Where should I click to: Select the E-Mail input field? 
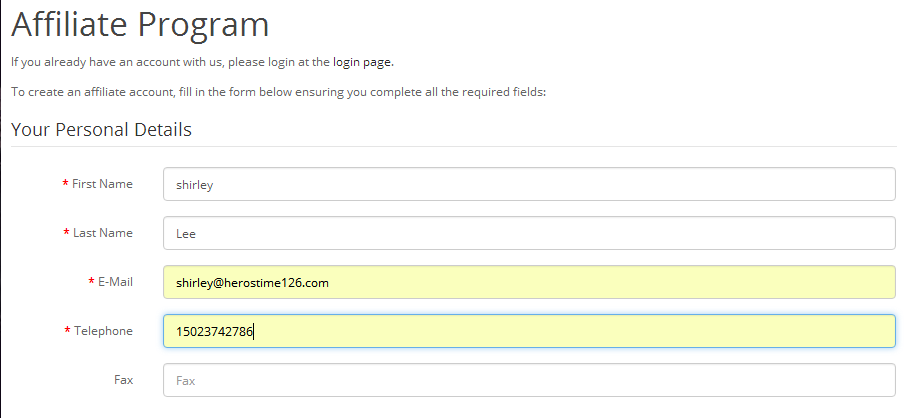[529, 282]
